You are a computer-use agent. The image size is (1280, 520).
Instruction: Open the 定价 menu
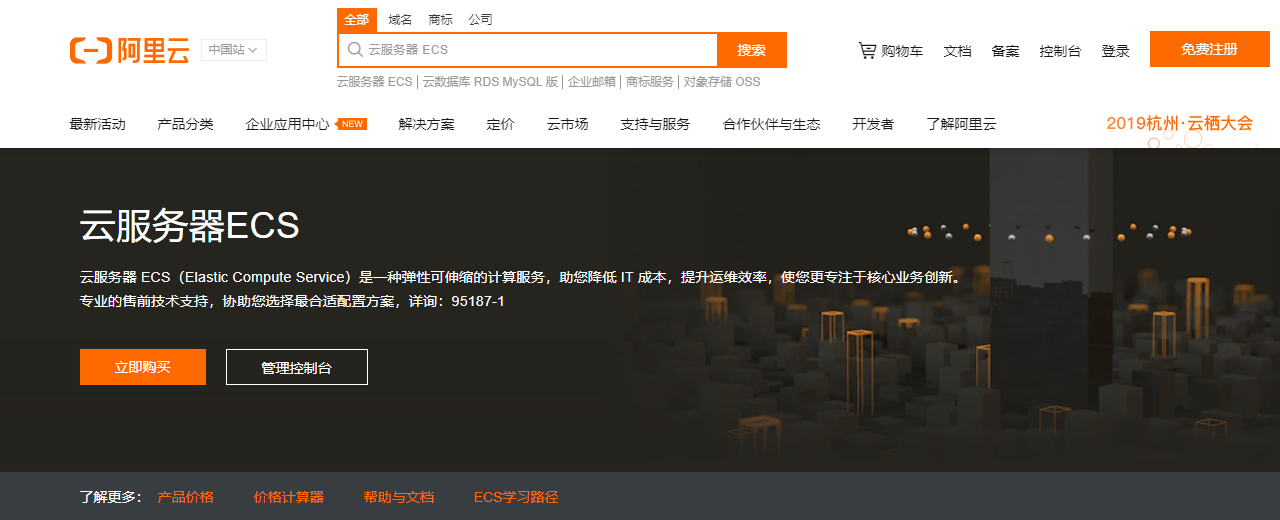point(500,124)
